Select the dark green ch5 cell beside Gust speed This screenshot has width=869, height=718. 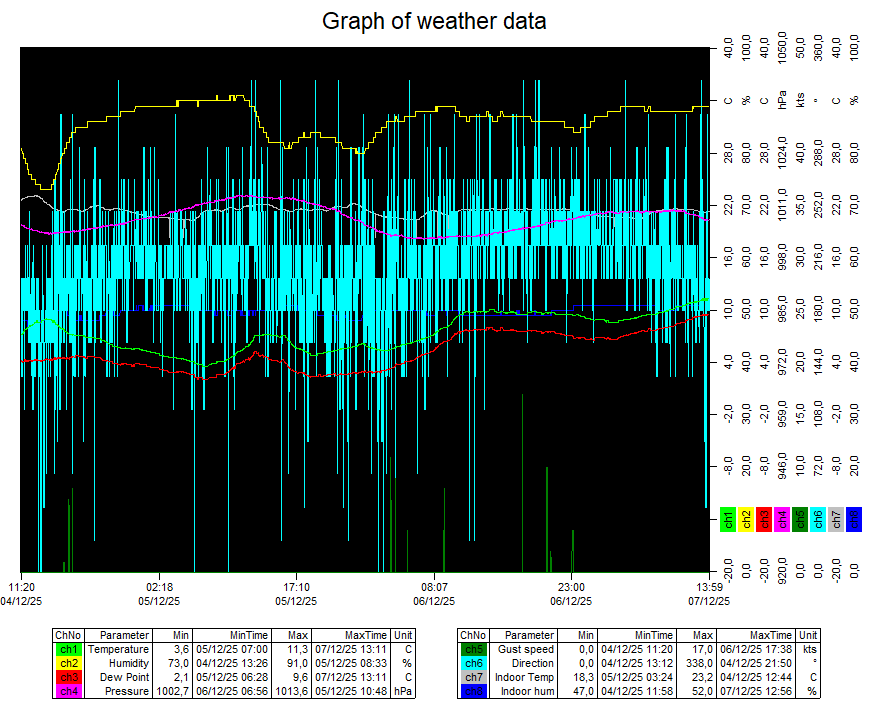pyautogui.click(x=473, y=649)
